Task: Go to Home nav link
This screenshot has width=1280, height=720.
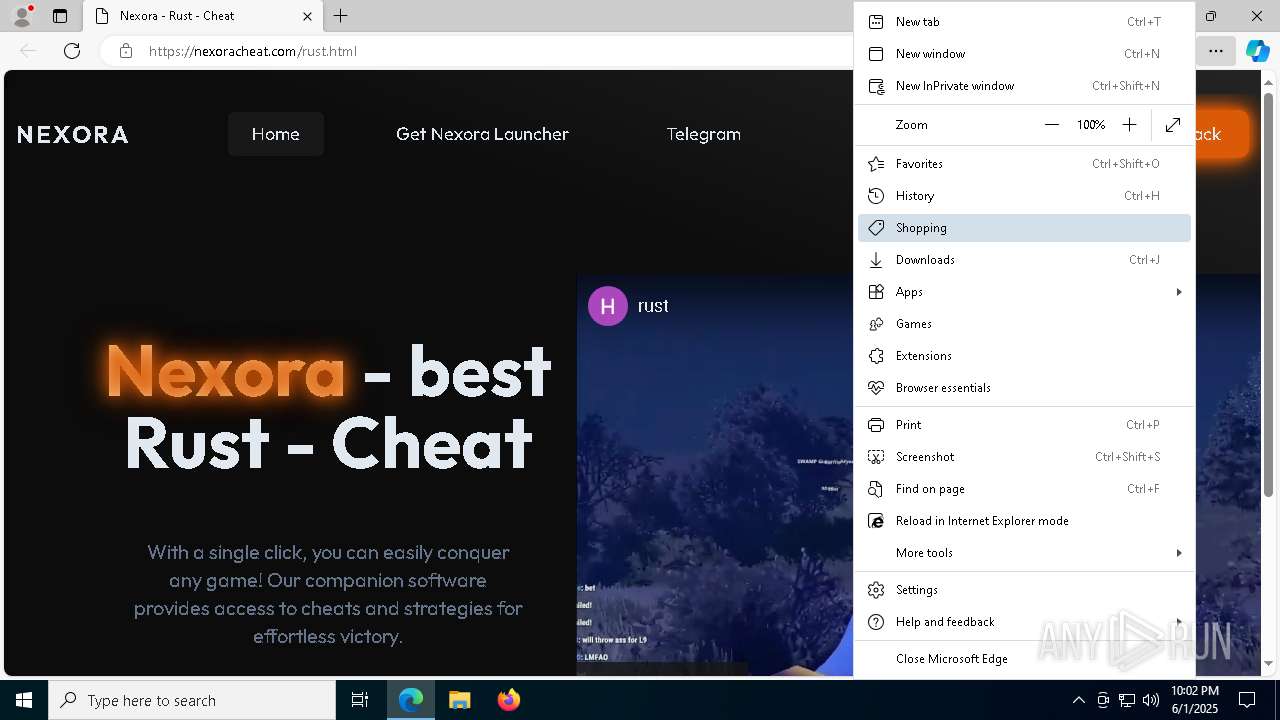Action: click(276, 134)
